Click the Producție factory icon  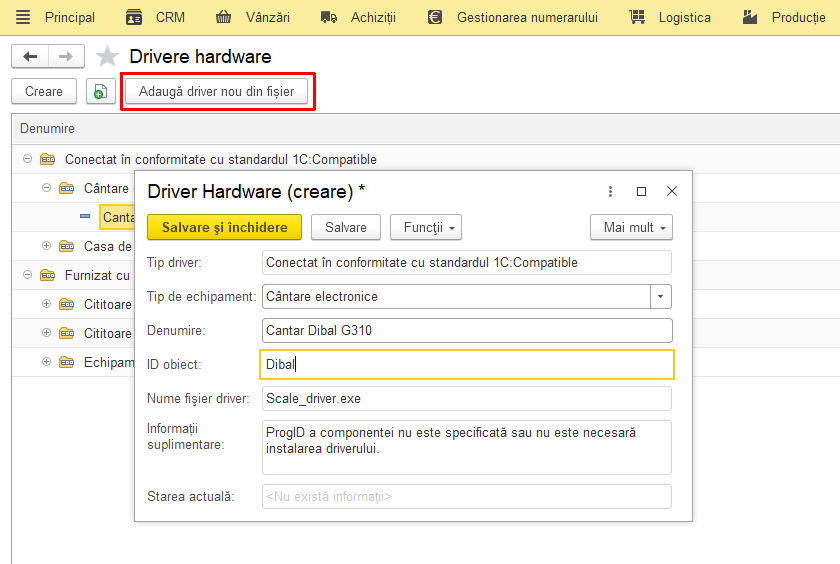750,18
